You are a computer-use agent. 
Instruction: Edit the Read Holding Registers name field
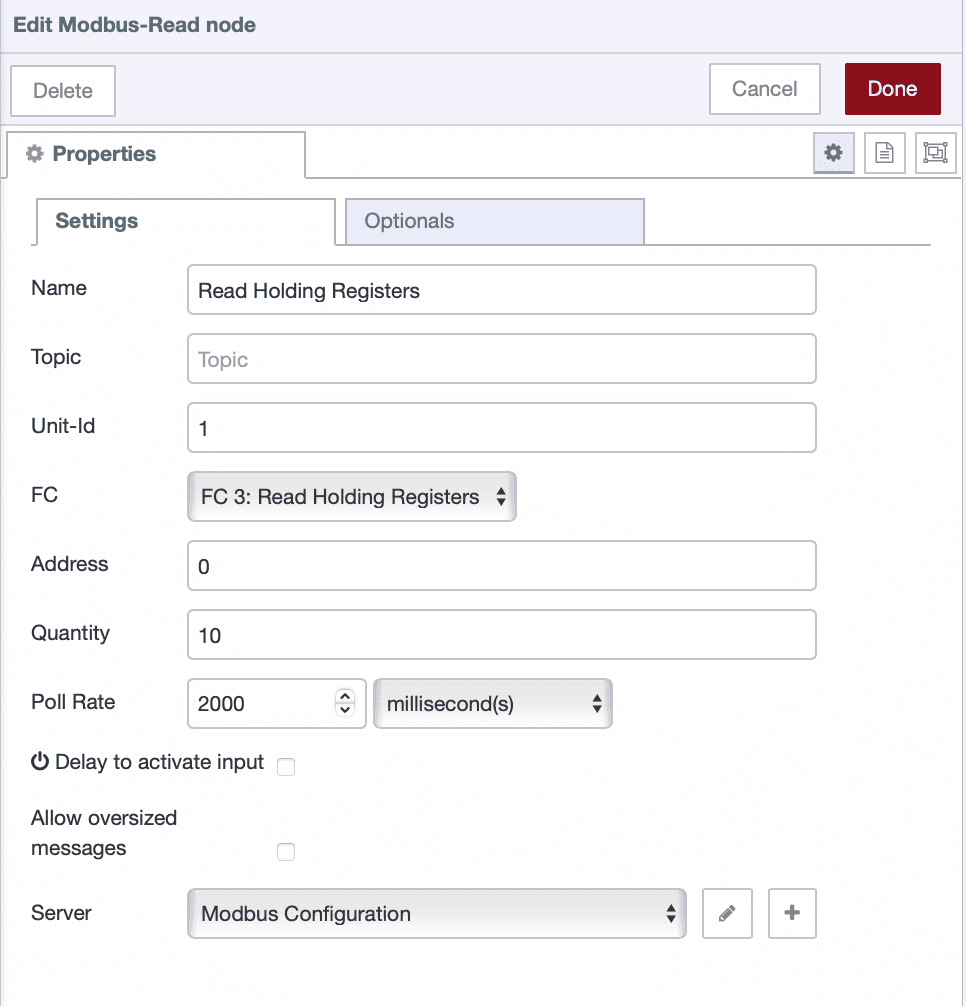tap(500, 289)
